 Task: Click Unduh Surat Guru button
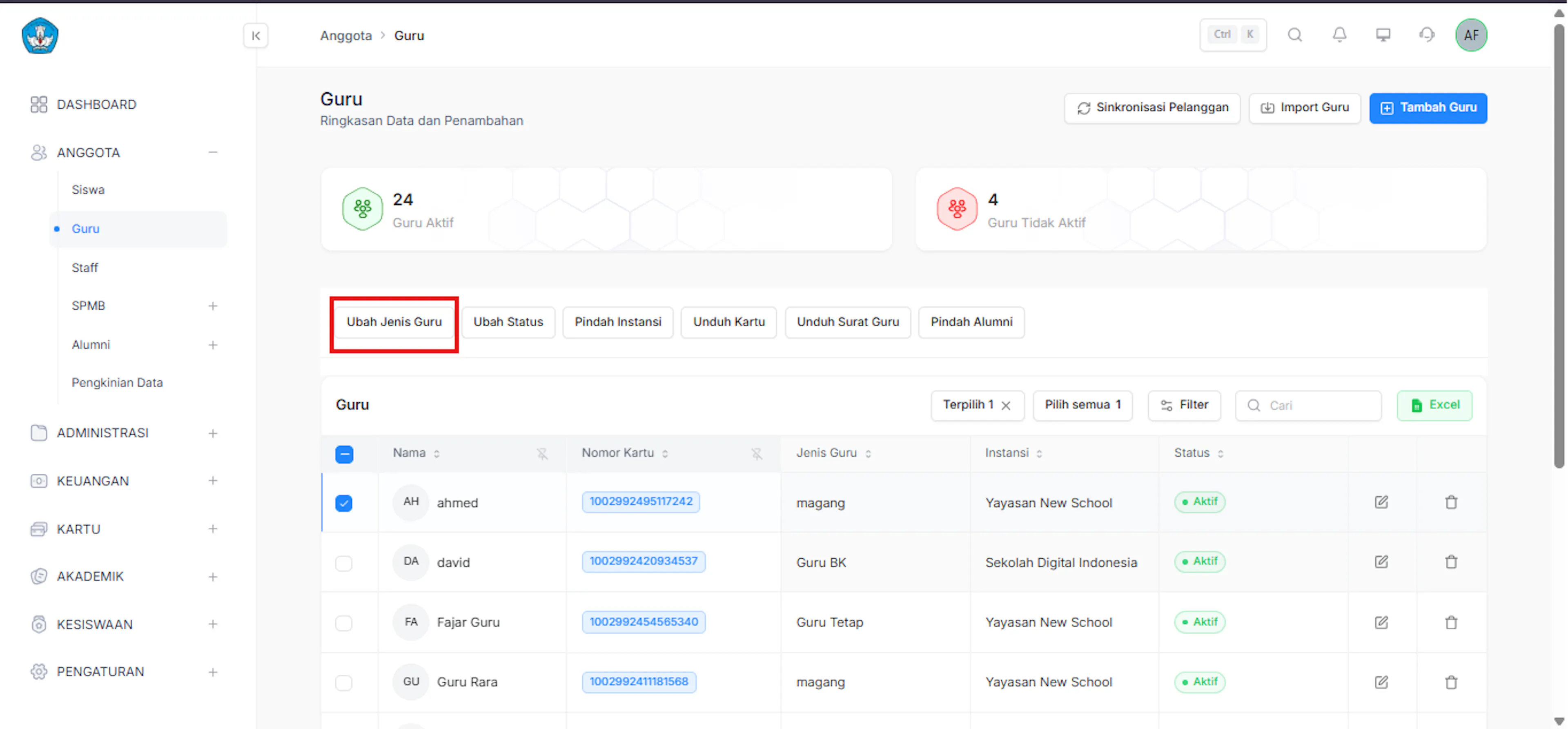point(848,321)
